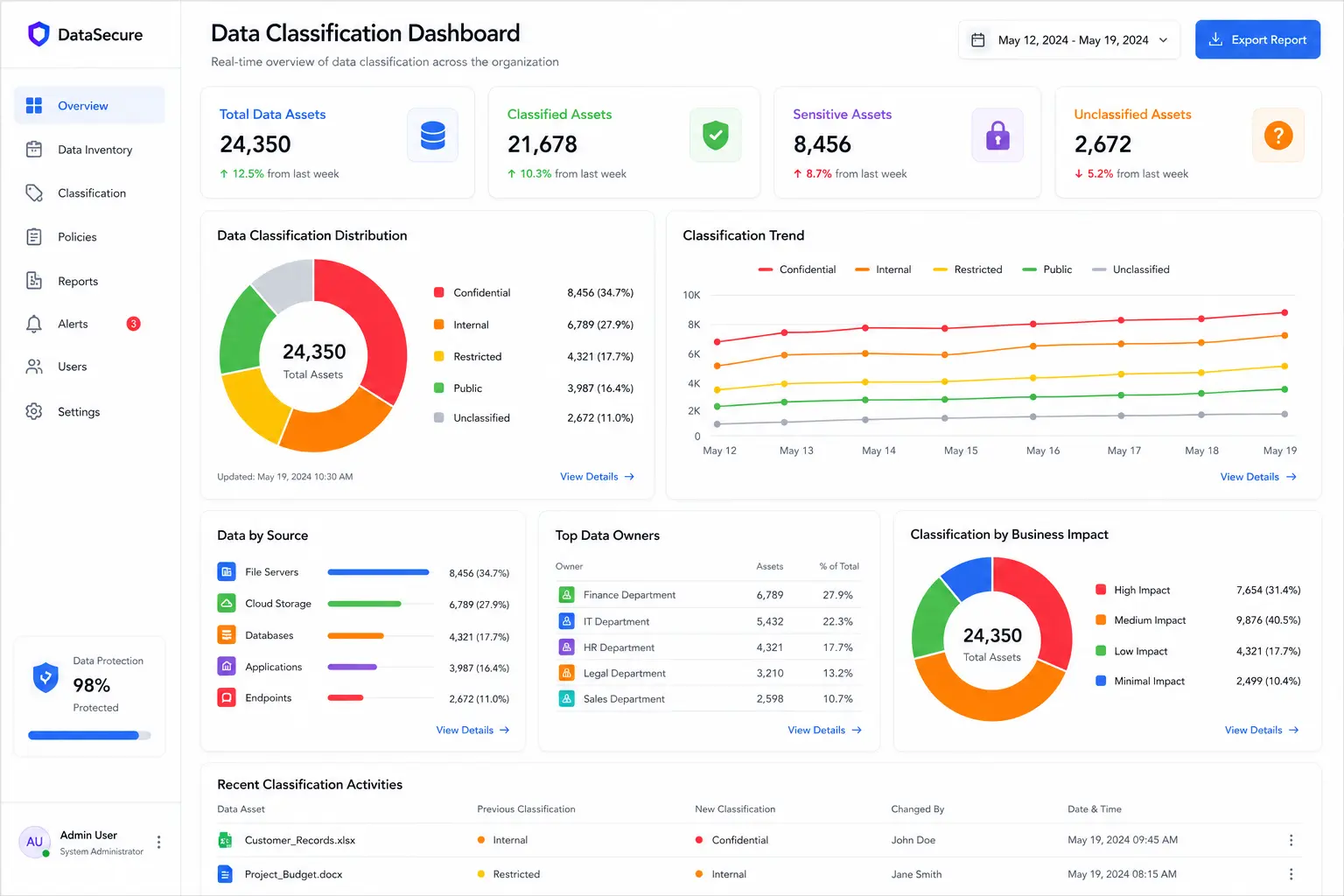This screenshot has width=1344, height=896.
Task: Click the Alerts bell icon
Action: [x=34, y=324]
